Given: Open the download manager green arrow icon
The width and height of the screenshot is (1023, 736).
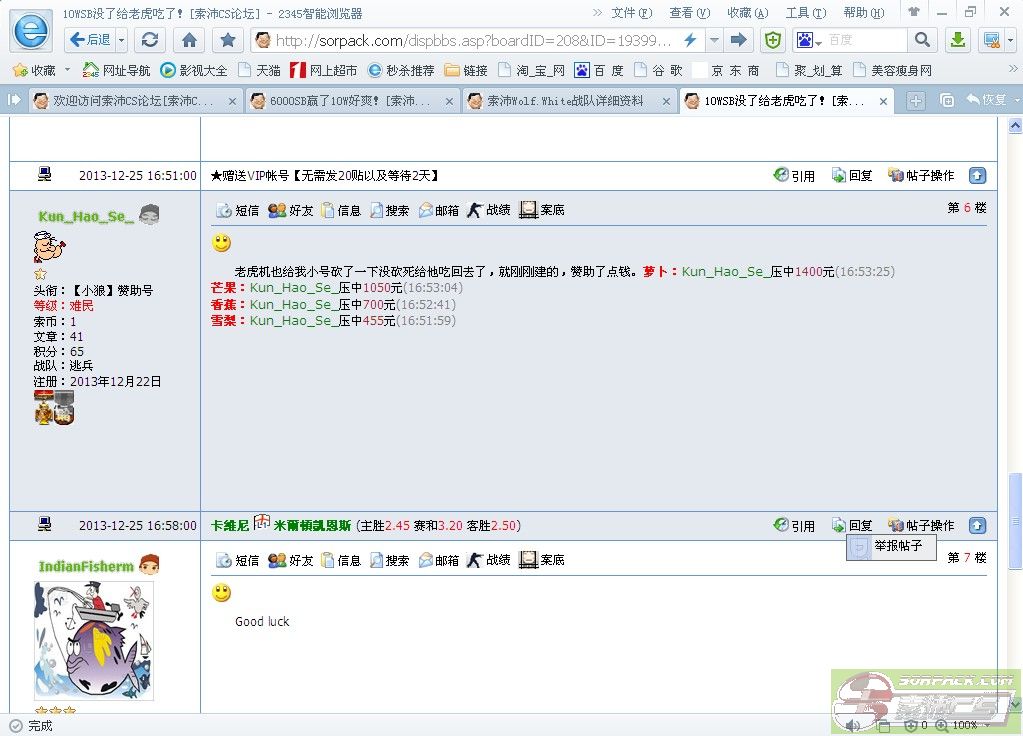Looking at the screenshot, I should [x=957, y=40].
